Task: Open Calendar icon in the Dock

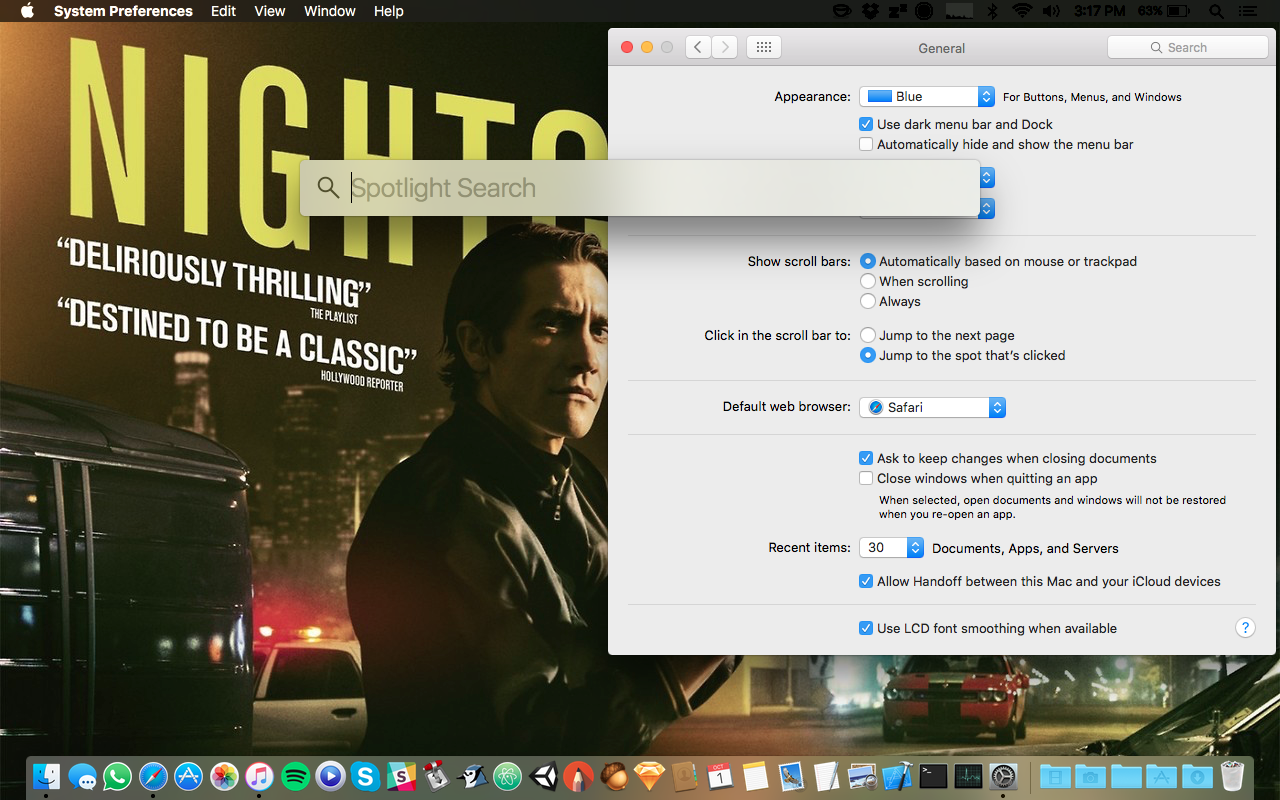Action: click(720, 776)
